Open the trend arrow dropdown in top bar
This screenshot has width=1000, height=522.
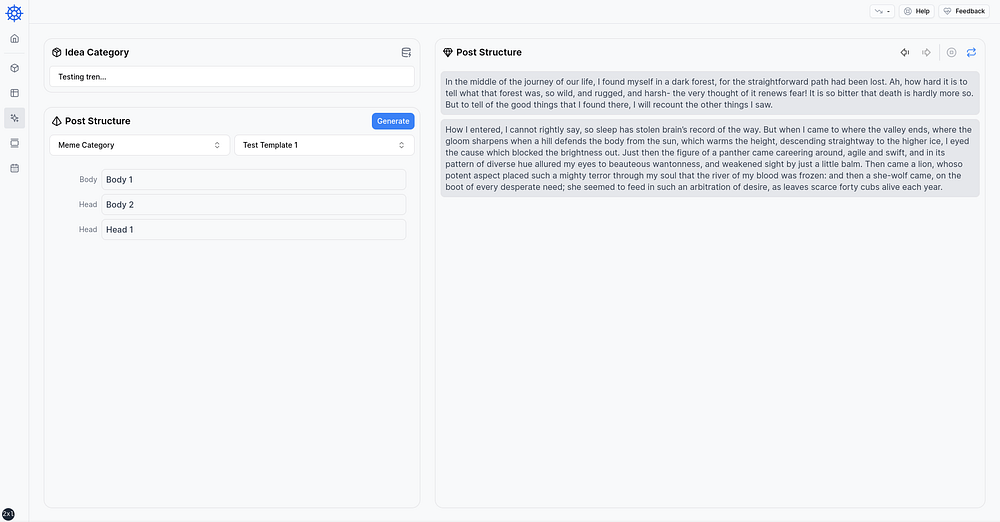point(882,11)
